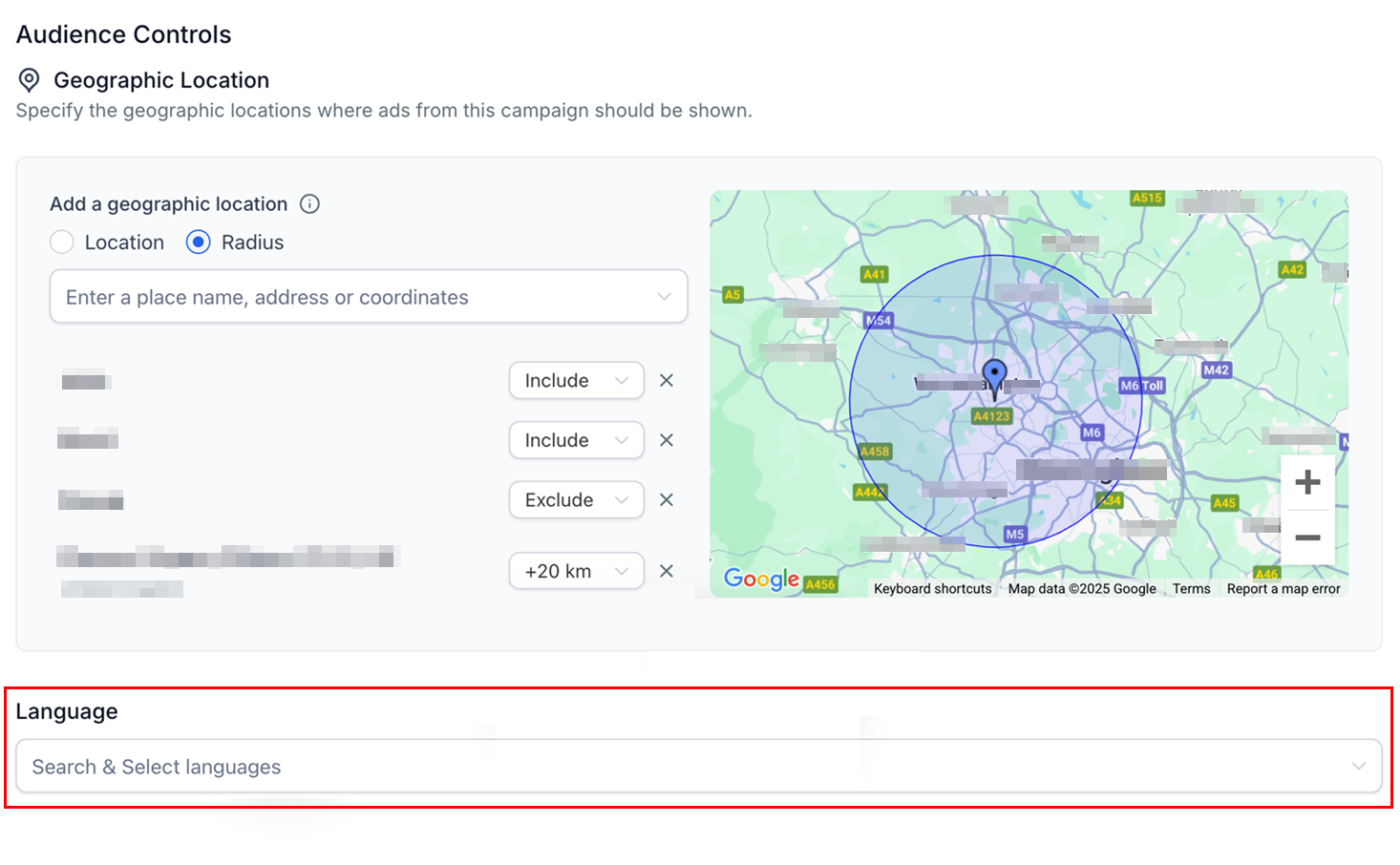
Task: Open the map Keyboard shortcuts
Action: (x=932, y=589)
